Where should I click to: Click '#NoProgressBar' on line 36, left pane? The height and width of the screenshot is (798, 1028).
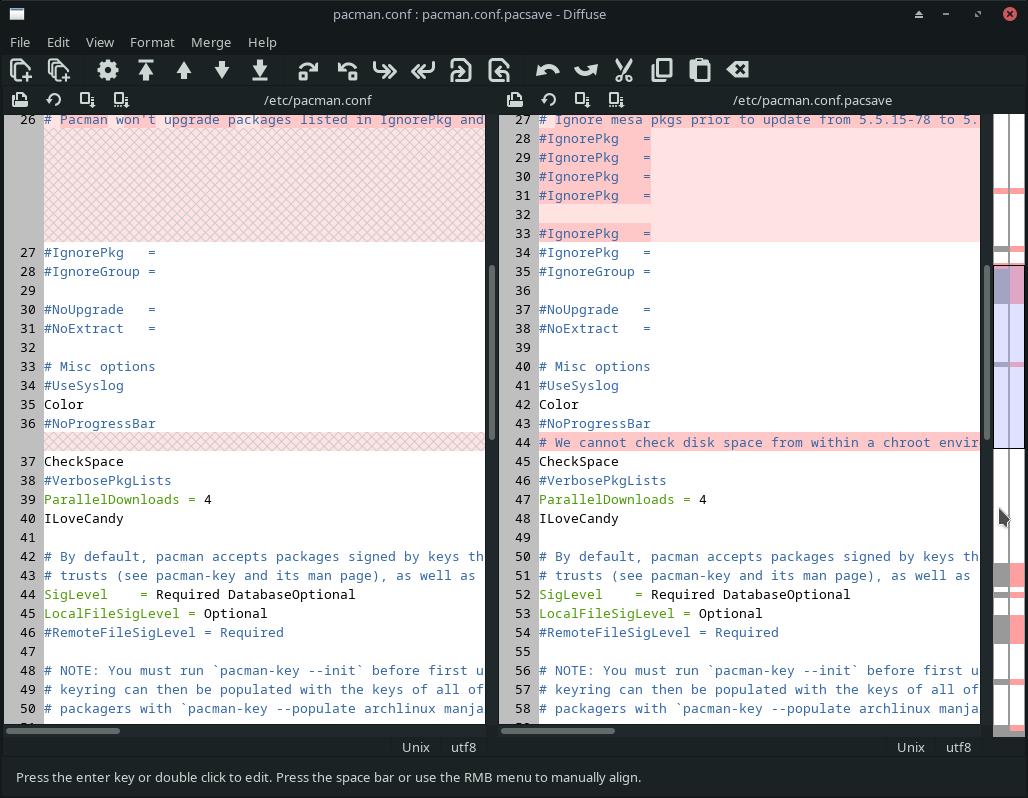[x=100, y=424]
